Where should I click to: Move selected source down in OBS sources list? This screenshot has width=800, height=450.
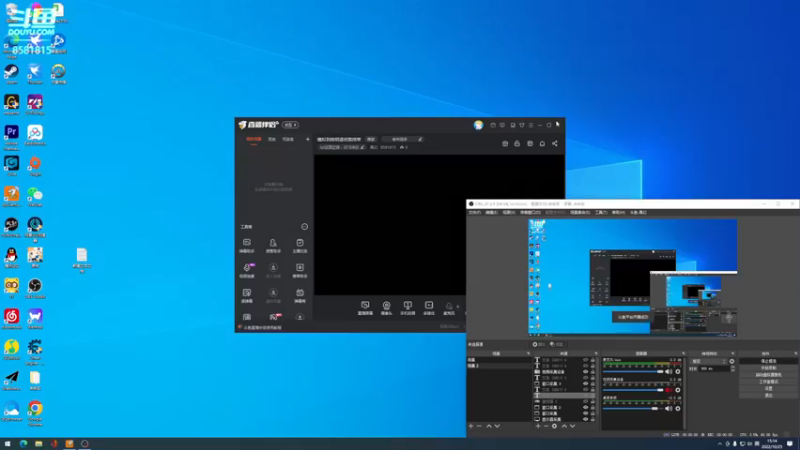point(572,426)
